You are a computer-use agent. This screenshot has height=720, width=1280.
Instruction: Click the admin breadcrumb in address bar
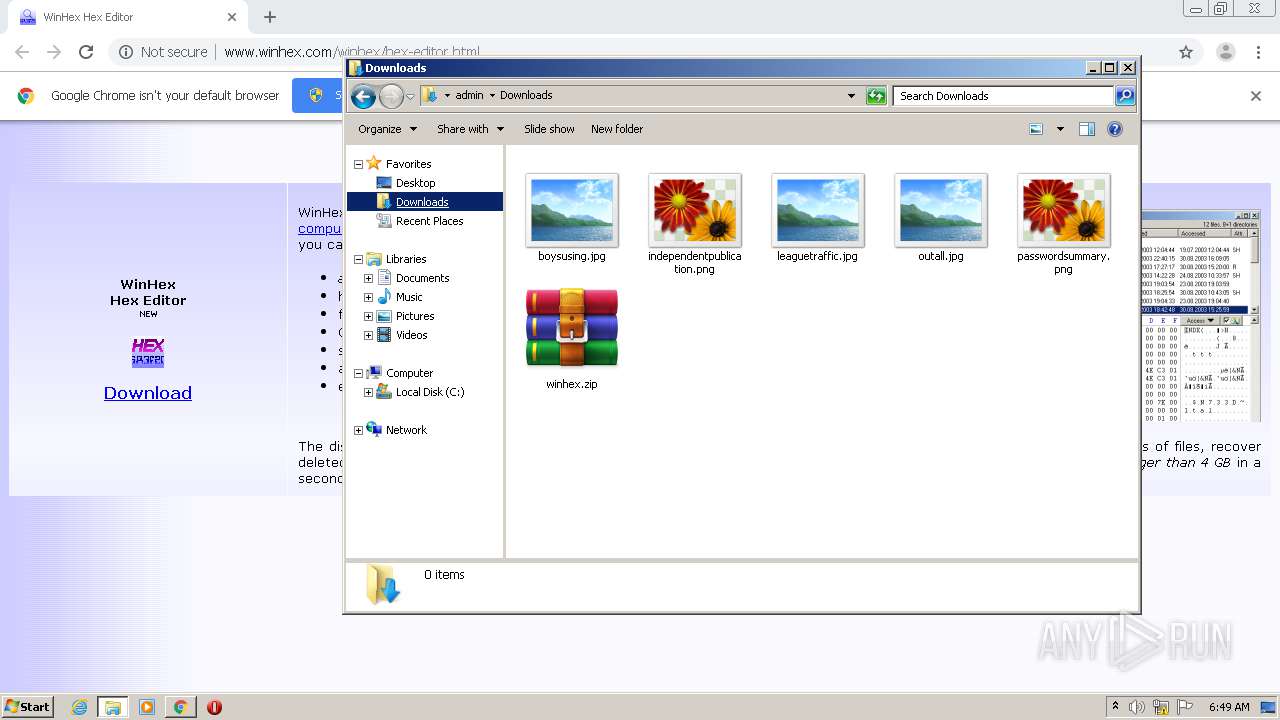click(469, 96)
